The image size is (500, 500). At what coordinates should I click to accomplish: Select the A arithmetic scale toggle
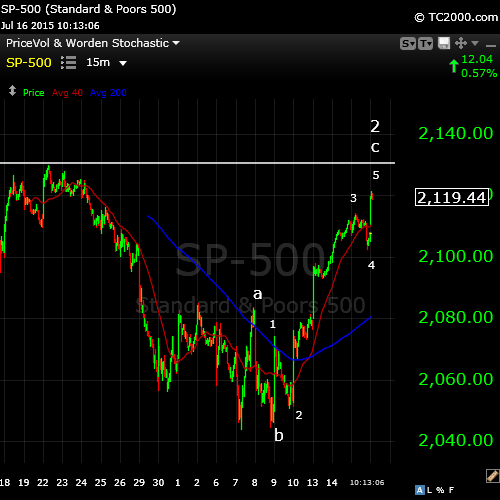[419, 490]
